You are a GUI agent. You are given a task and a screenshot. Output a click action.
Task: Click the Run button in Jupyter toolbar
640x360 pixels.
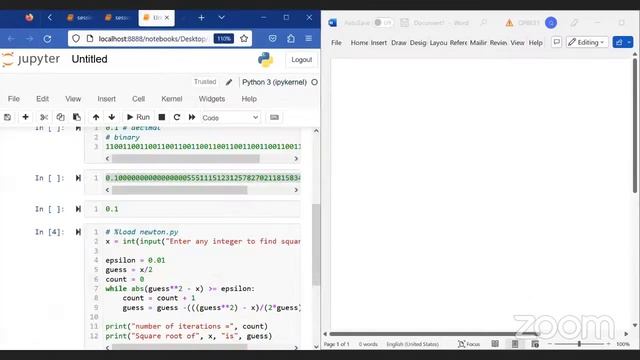point(138,118)
